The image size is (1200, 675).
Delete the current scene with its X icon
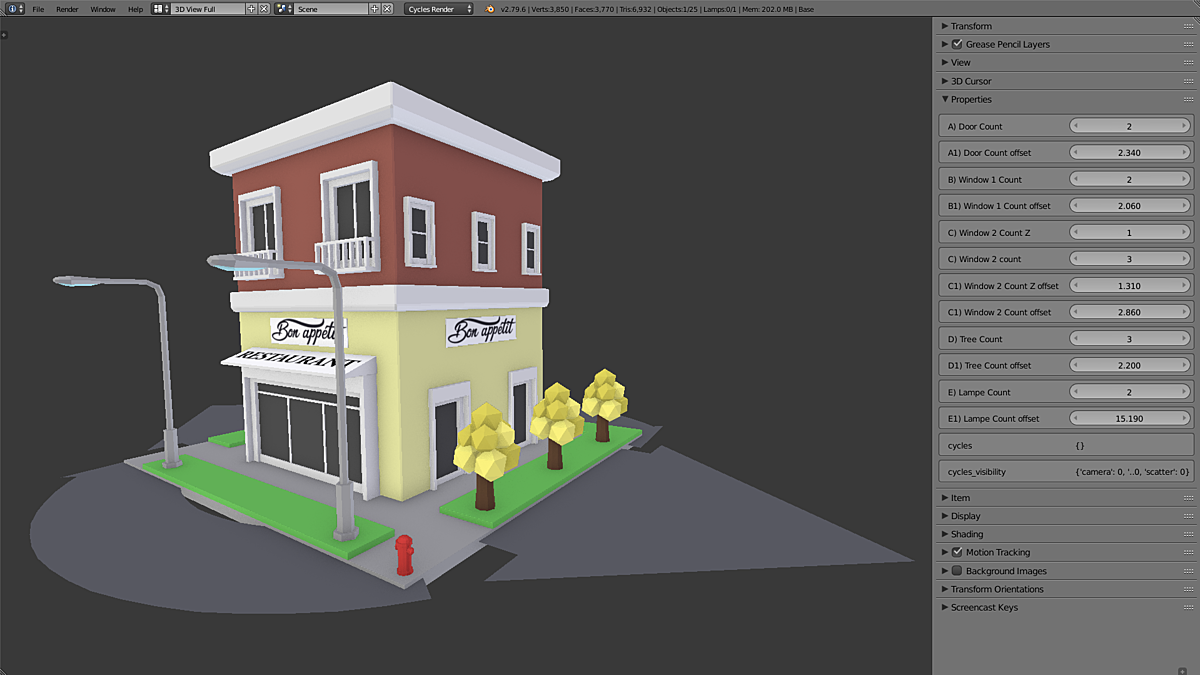pyautogui.click(x=387, y=8)
